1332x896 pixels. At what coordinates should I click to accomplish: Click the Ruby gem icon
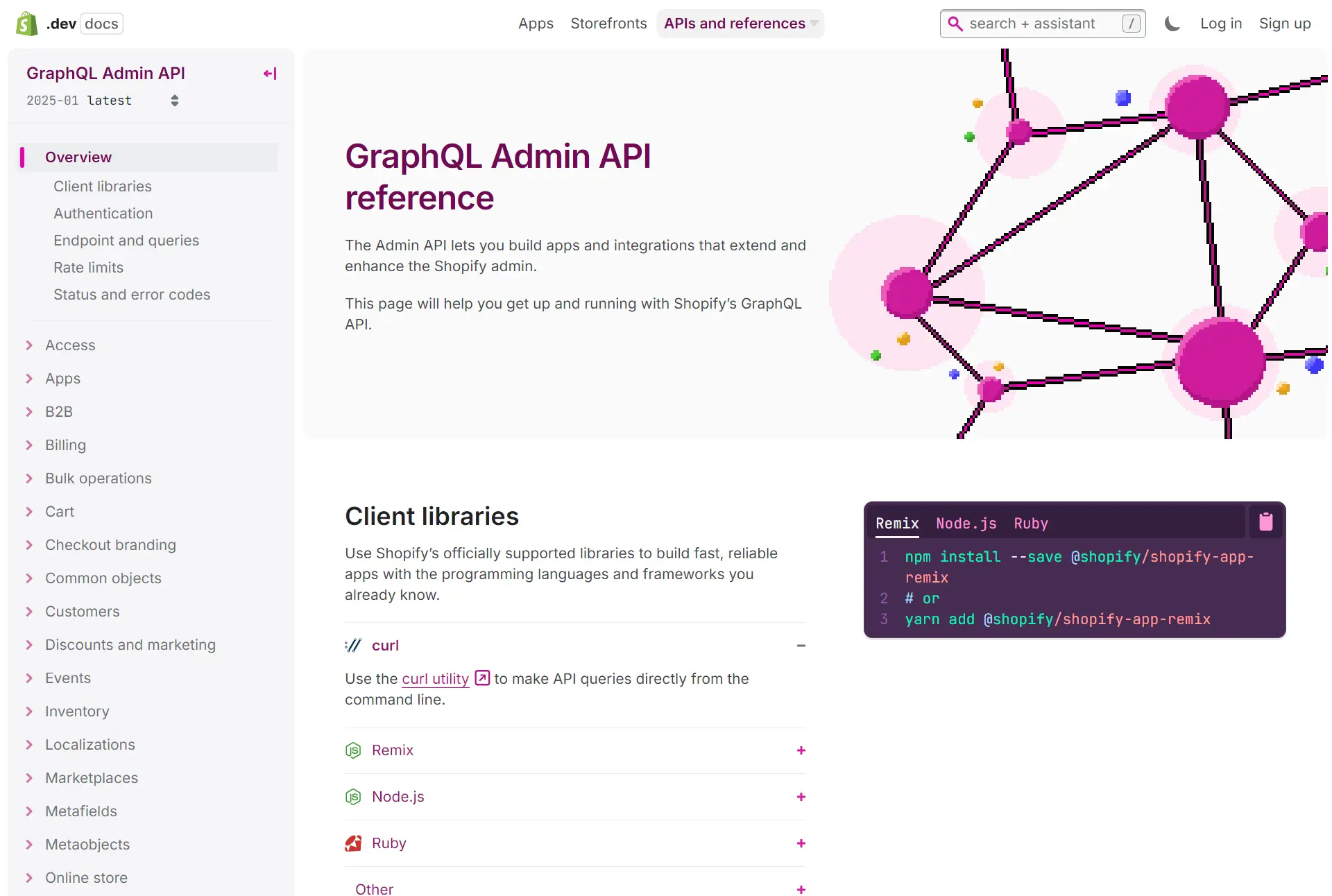click(x=353, y=843)
